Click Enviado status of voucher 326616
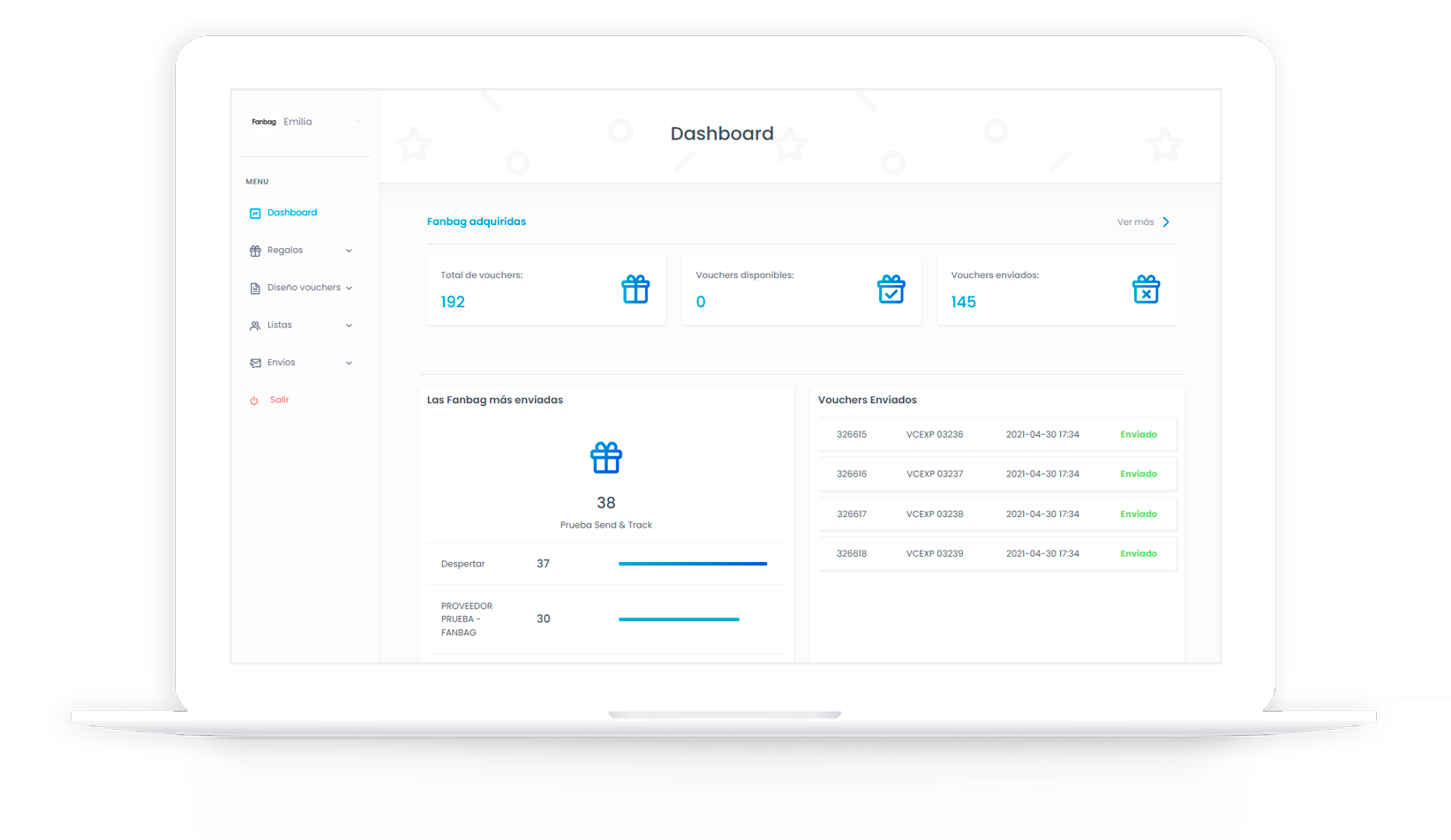 point(1139,474)
